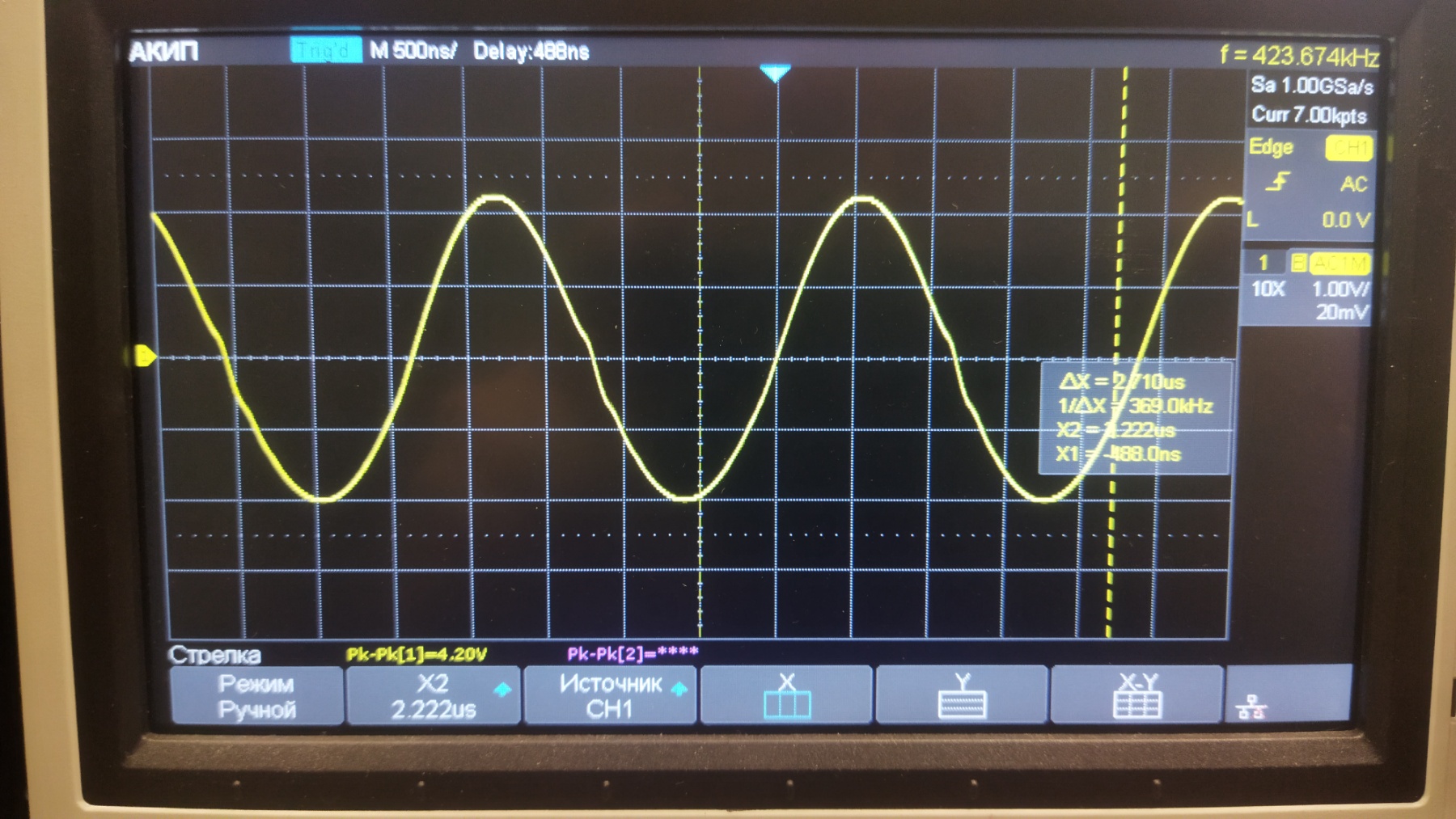Open the Режим Ручной mode menu
Image resolution: width=1456 pixels, height=819 pixels.
(256, 696)
